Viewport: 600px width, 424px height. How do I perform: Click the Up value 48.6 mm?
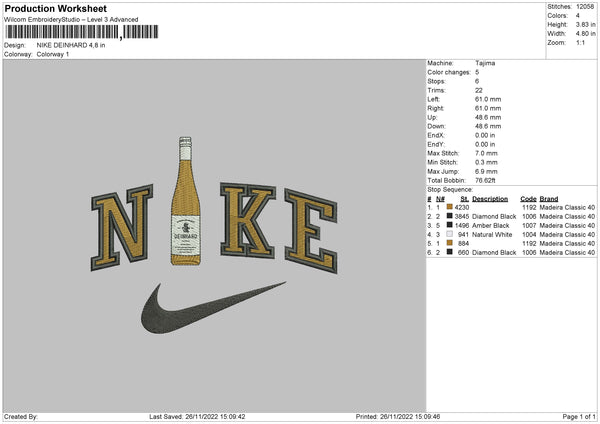pyautogui.click(x=488, y=117)
